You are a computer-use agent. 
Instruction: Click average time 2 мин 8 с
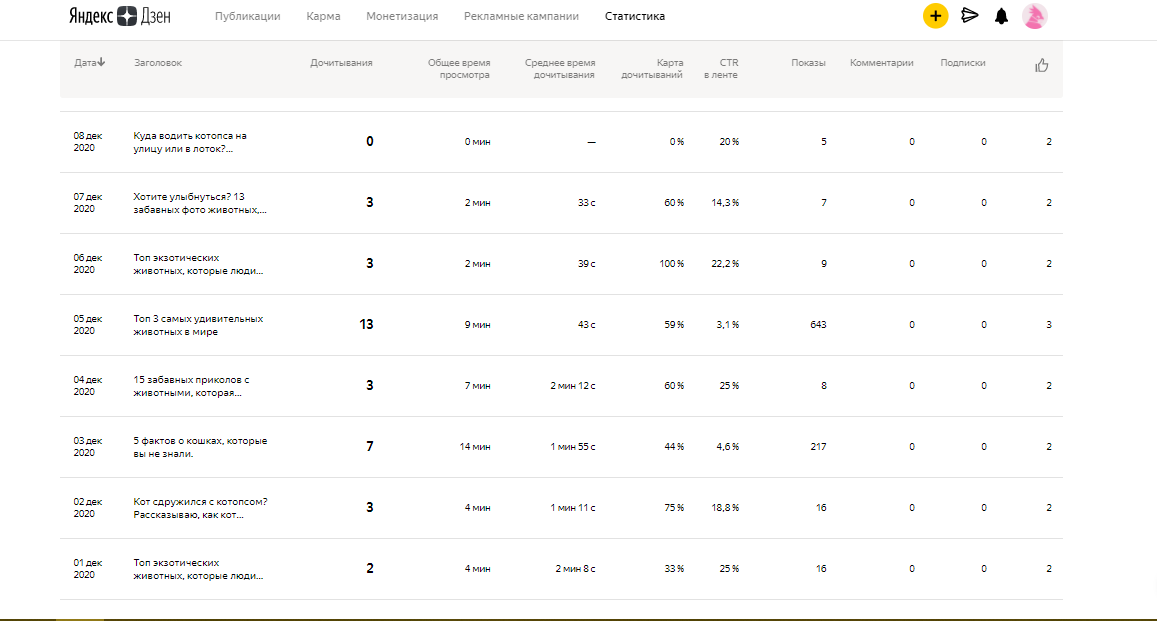click(x=575, y=569)
